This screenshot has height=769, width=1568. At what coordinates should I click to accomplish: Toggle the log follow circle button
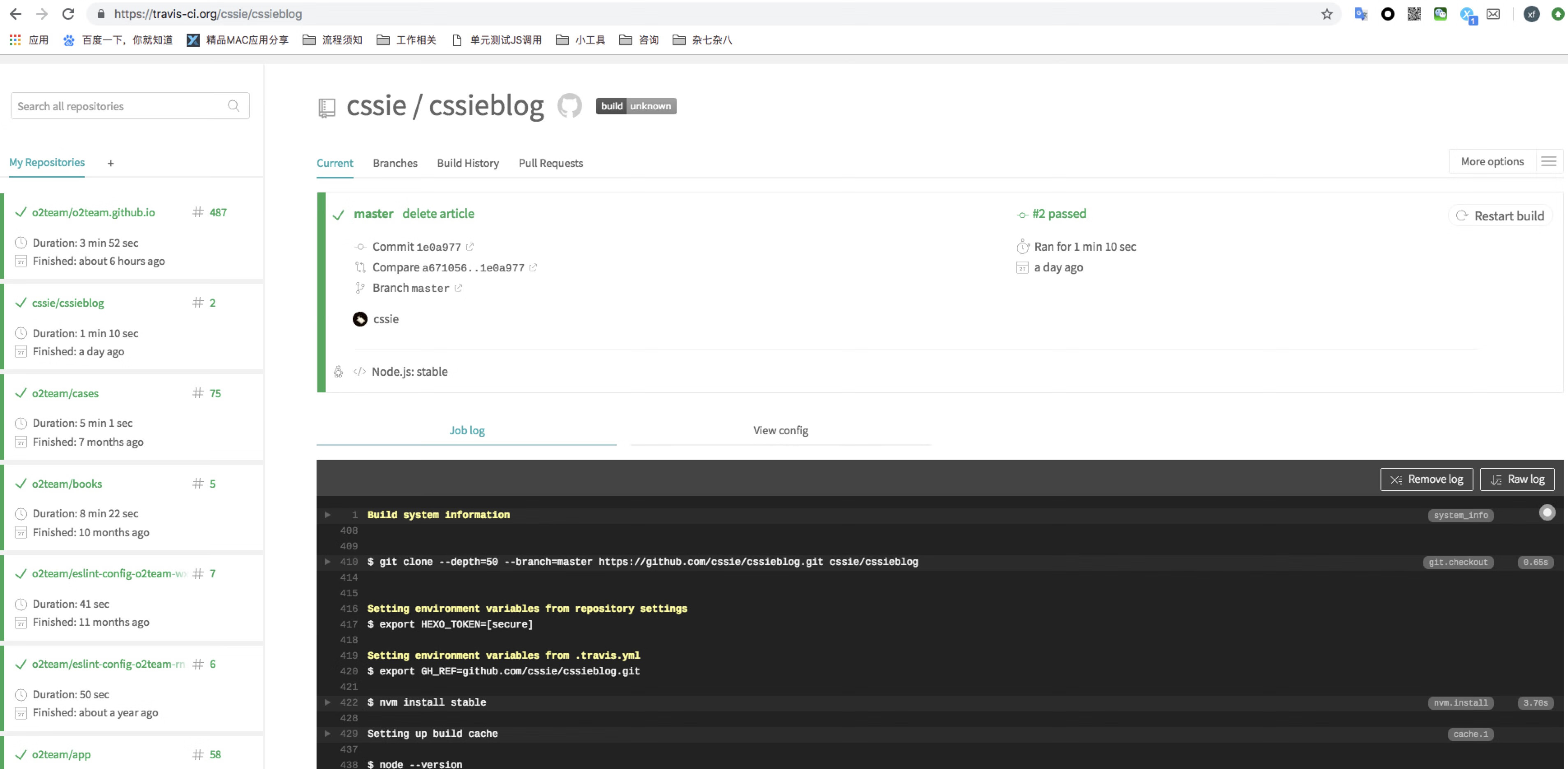tap(1547, 513)
